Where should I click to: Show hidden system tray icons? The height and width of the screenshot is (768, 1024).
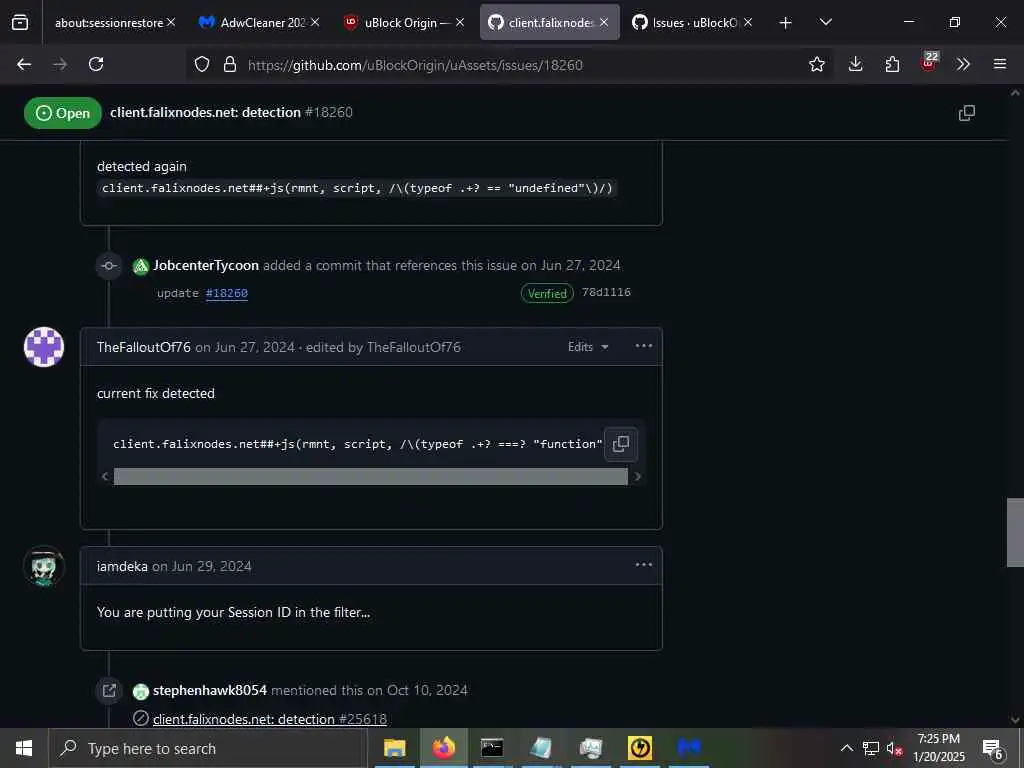coord(846,748)
